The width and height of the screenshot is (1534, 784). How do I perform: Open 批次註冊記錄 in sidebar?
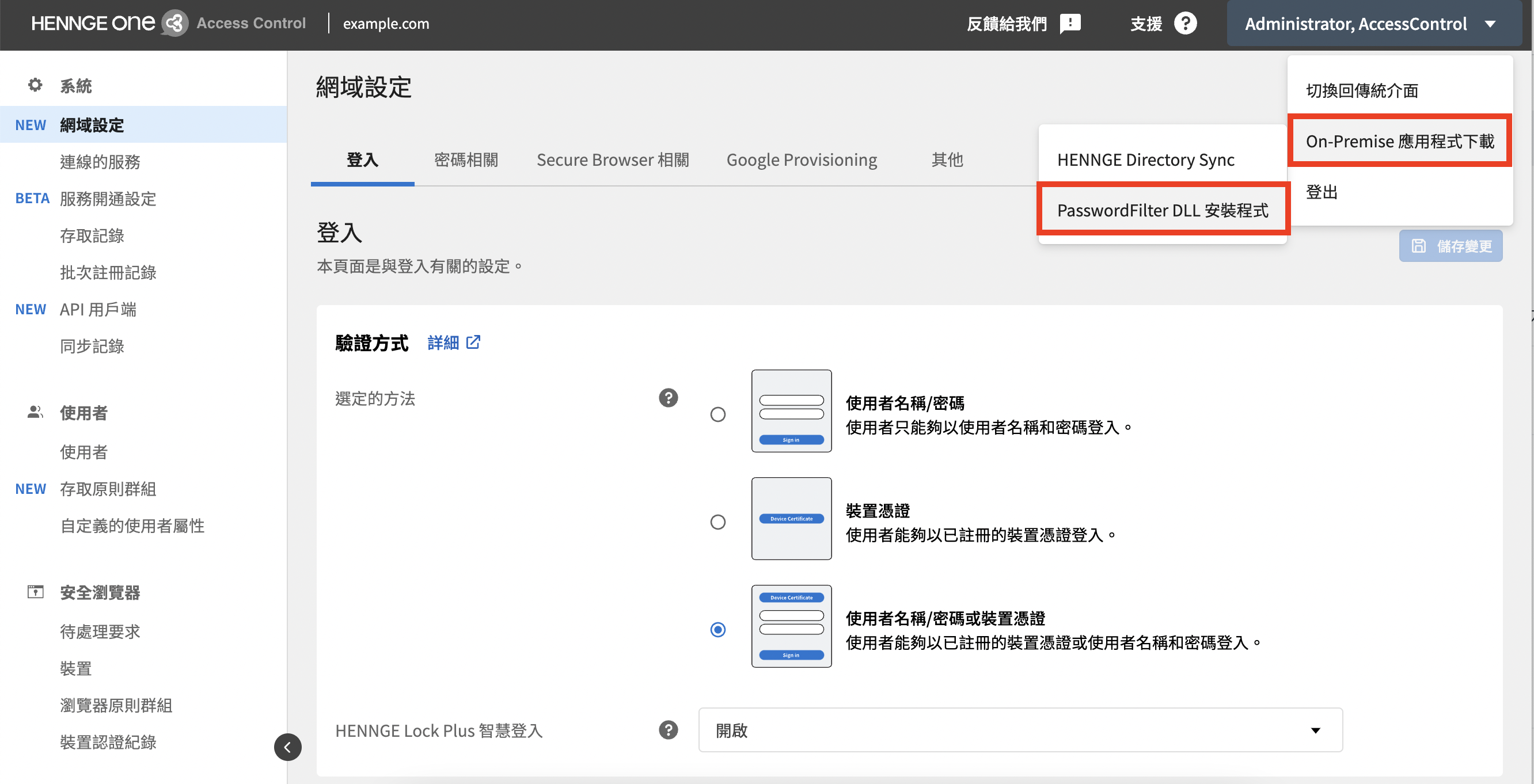pos(108,273)
